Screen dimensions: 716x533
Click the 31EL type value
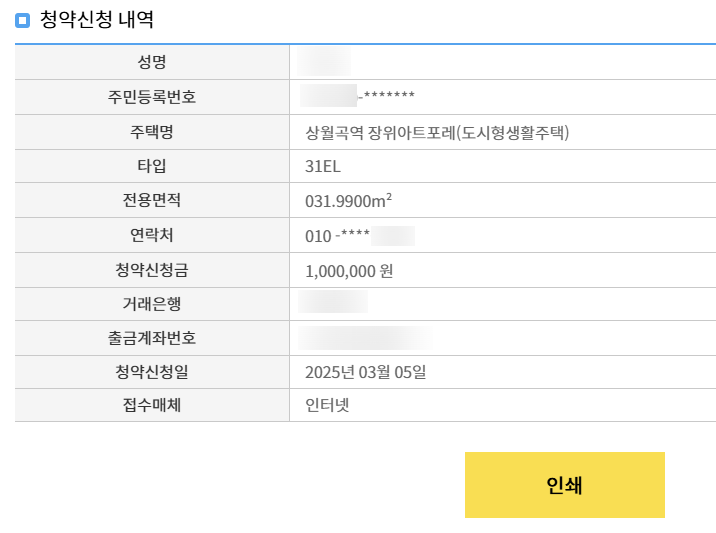pyautogui.click(x=323, y=166)
